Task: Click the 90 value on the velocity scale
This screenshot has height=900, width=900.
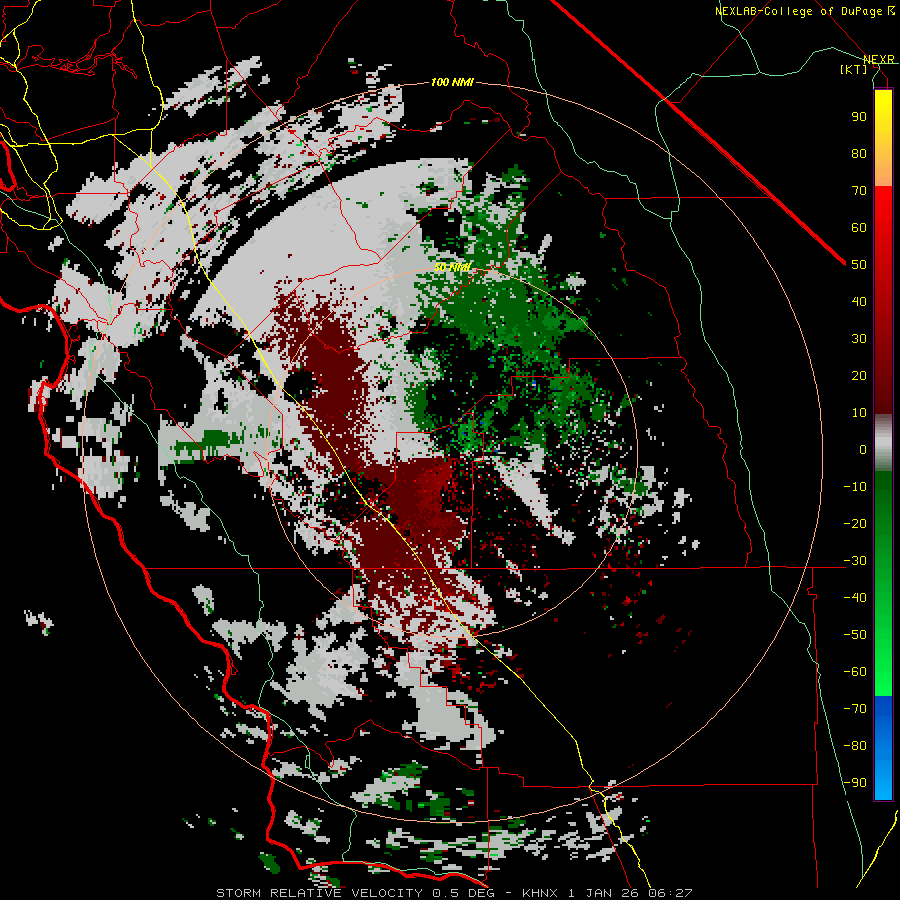Action: pyautogui.click(x=859, y=117)
